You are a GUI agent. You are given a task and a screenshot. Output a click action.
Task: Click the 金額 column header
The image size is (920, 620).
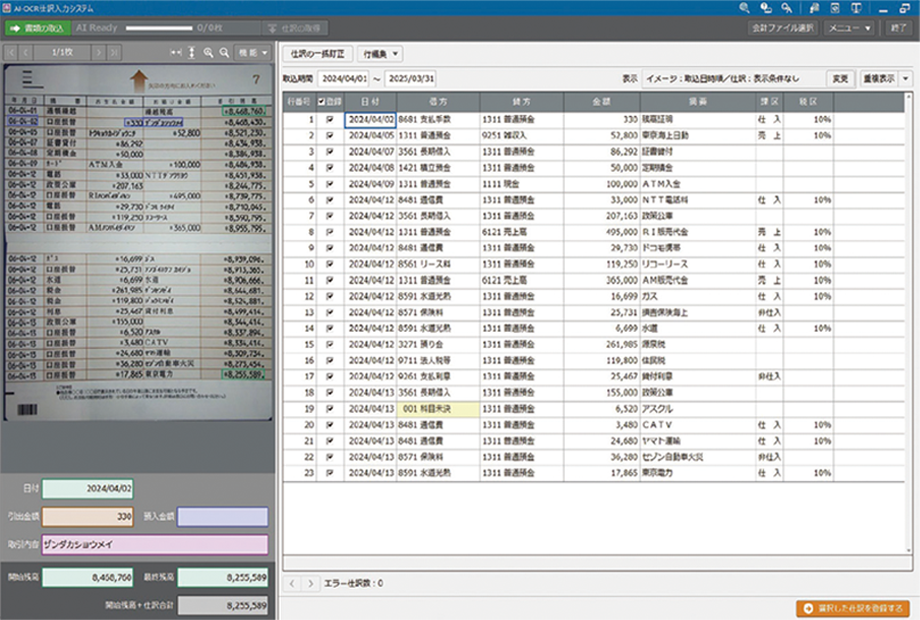click(601, 102)
